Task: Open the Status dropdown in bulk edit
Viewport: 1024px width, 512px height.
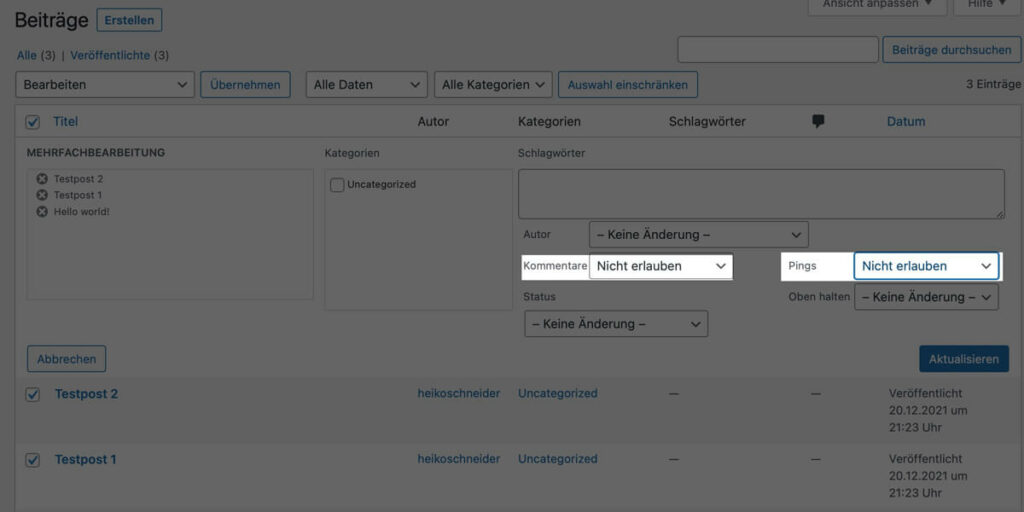Action: tap(616, 324)
